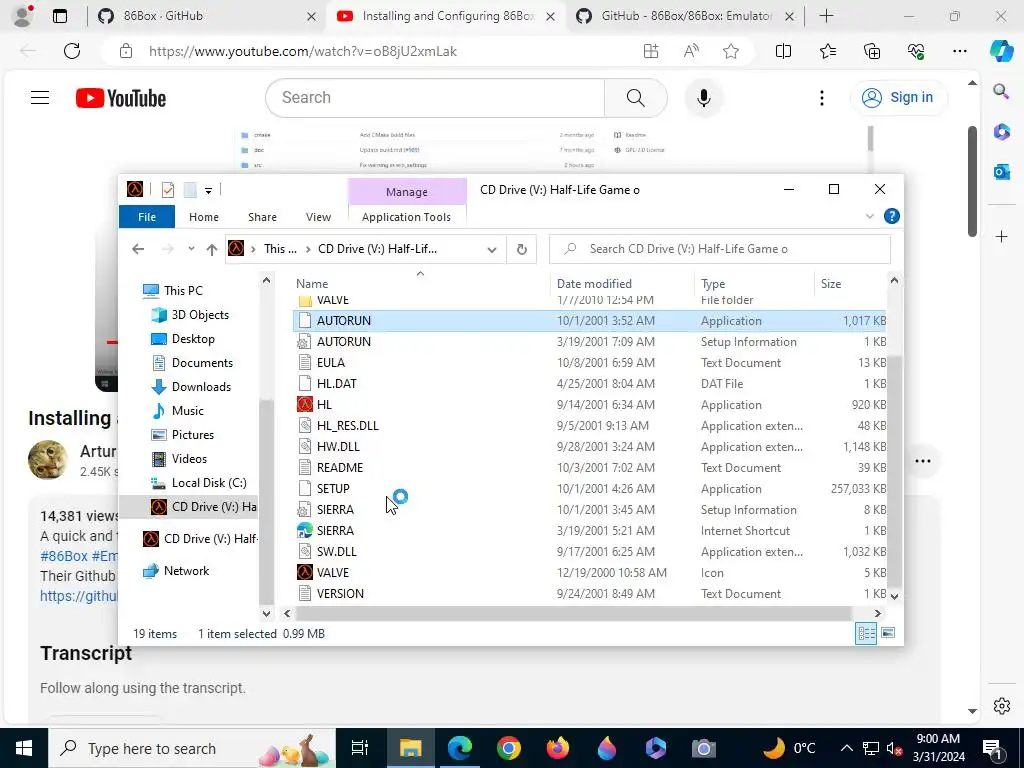The image size is (1024, 768).
Task: Open recent locations dropdown in Explorer
Action: click(191, 249)
